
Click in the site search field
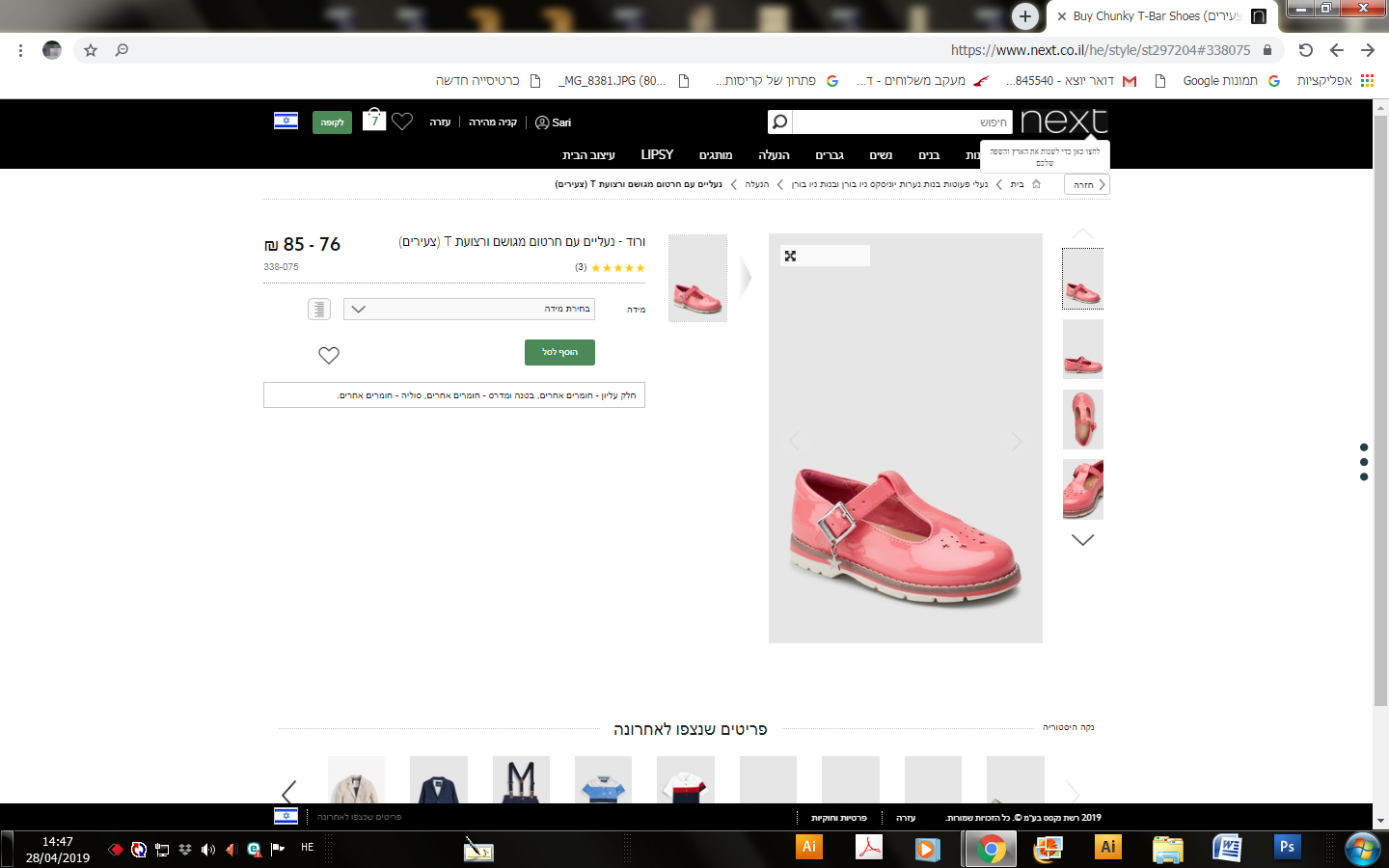click(901, 122)
